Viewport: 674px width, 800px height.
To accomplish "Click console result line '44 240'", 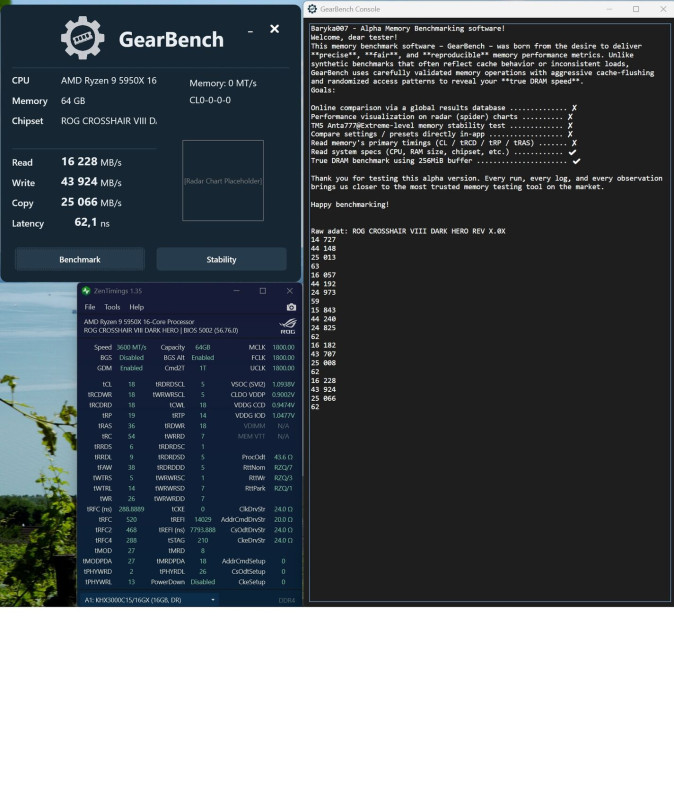I will click(323, 319).
